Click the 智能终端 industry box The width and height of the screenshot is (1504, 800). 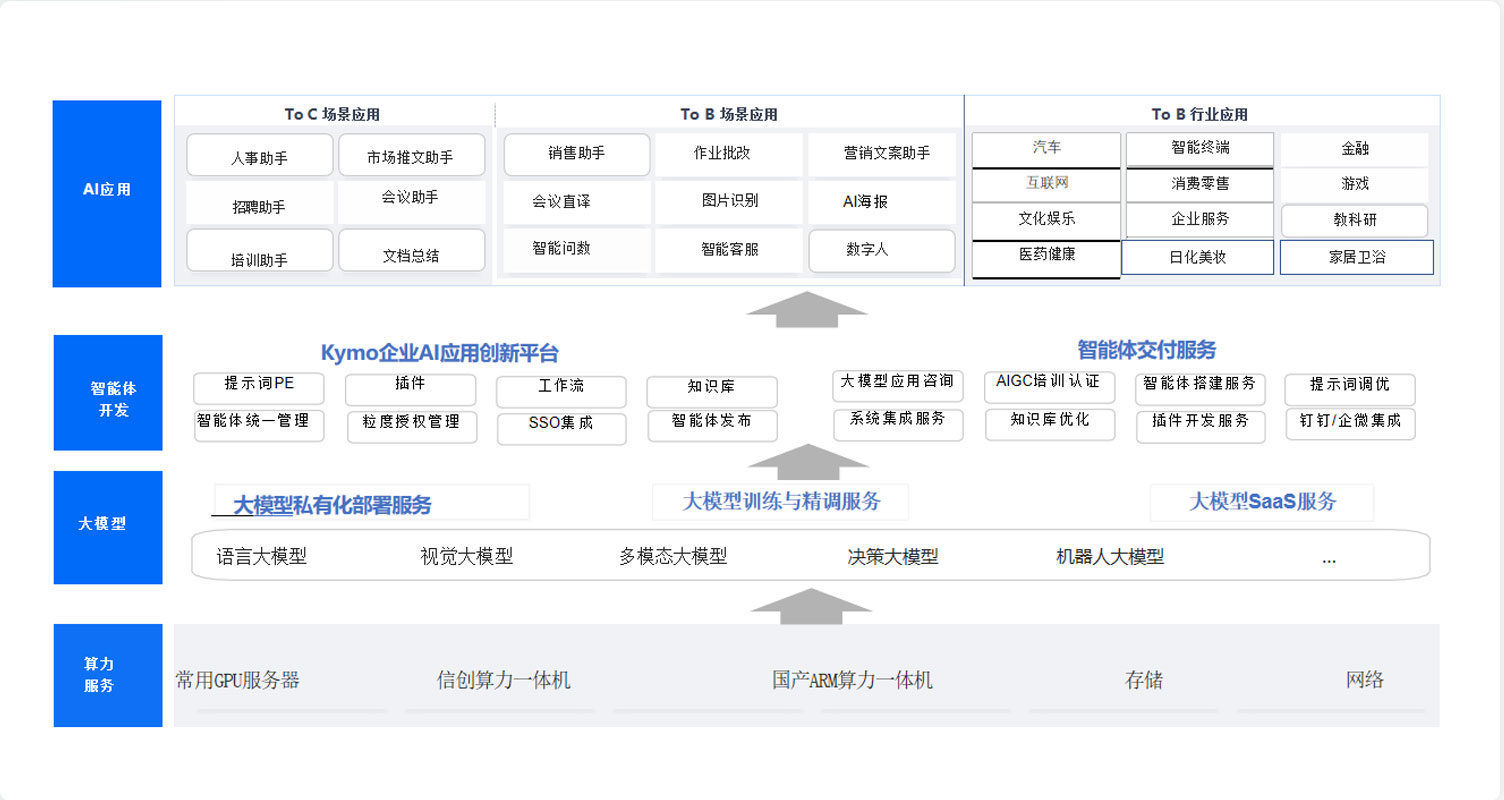pyautogui.click(x=1199, y=149)
